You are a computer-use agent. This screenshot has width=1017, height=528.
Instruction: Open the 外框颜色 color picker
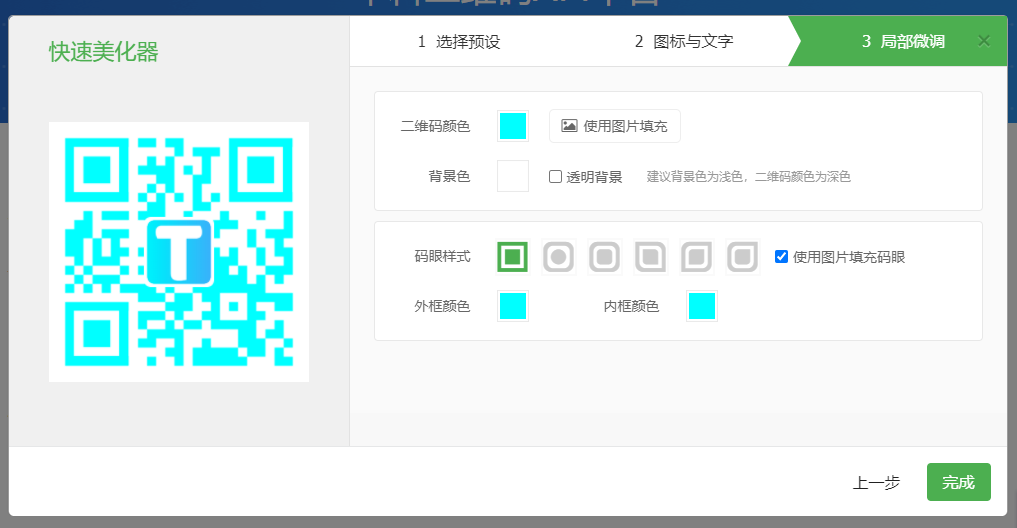click(513, 306)
